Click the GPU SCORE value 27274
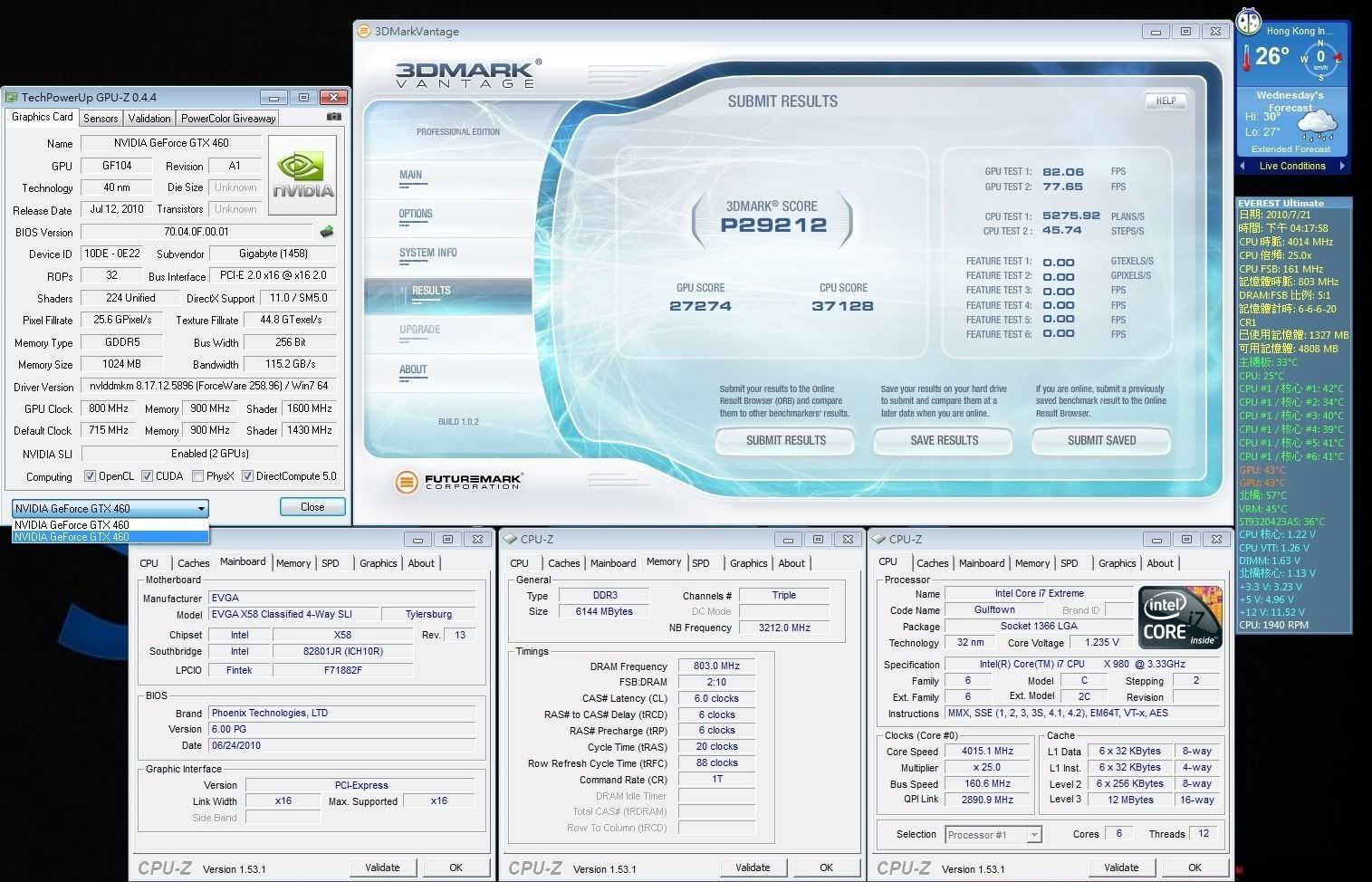Image resolution: width=1372 pixels, height=882 pixels. (x=700, y=306)
